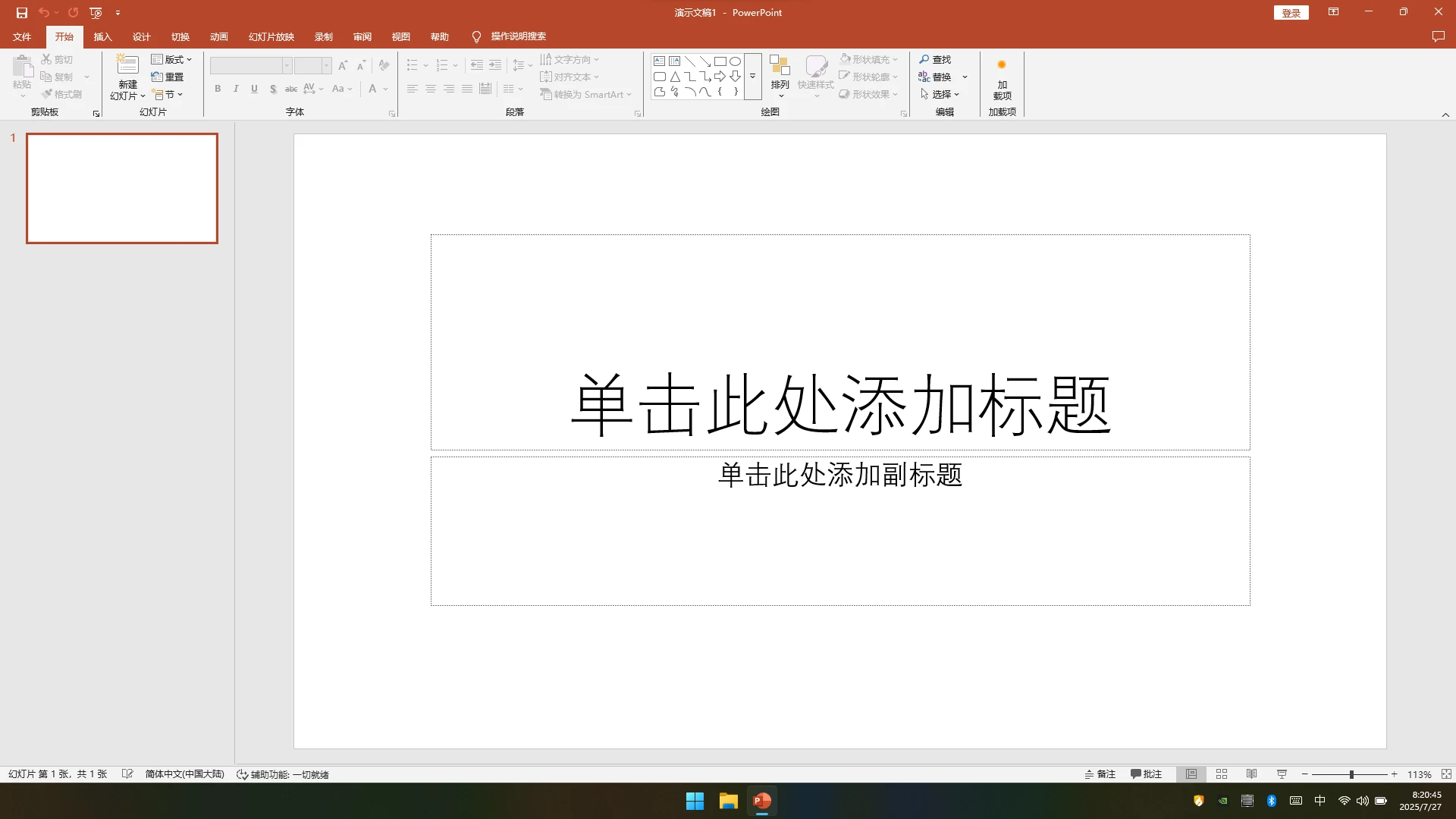Open slide sorter view in status bar
Image resolution: width=1456 pixels, height=819 pixels.
[x=1221, y=774]
